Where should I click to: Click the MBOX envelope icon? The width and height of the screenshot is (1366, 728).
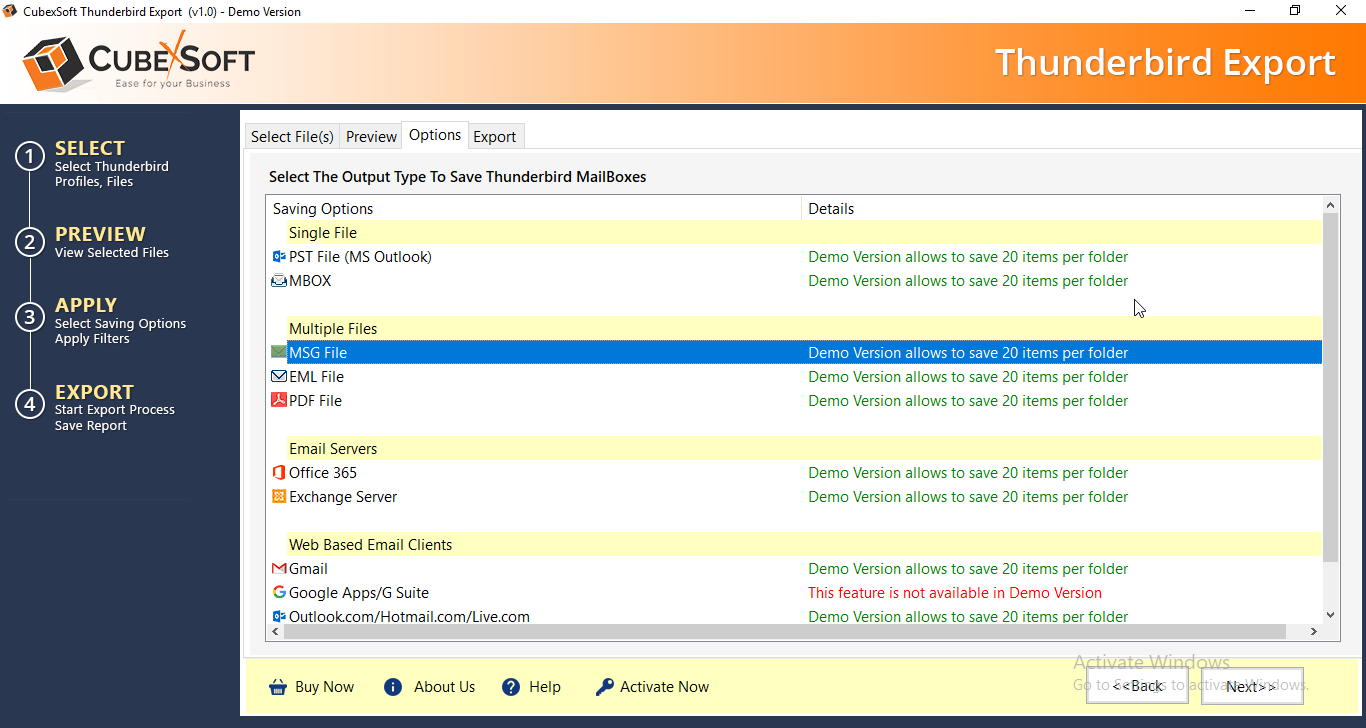pos(279,281)
